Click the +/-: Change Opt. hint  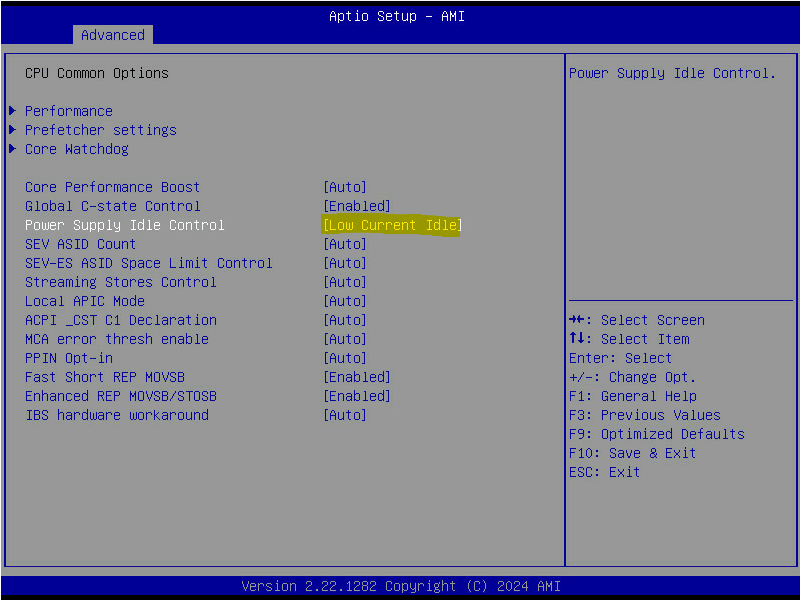click(x=632, y=377)
